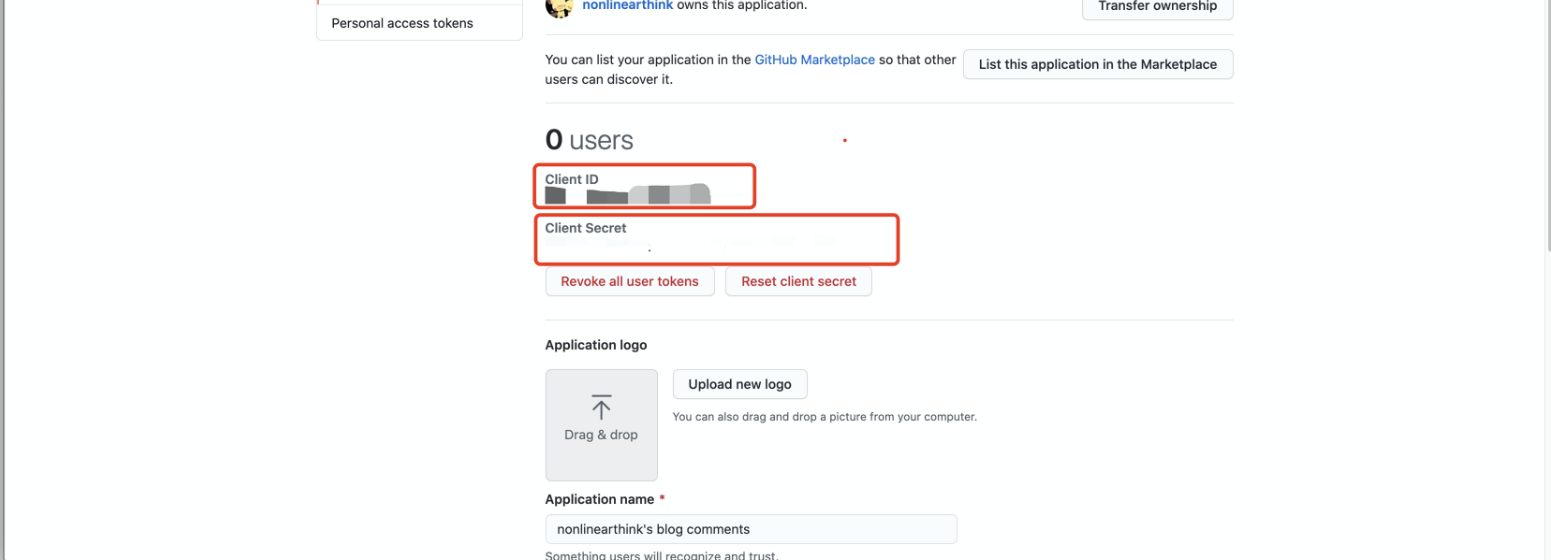
Task: Click the drag and drop picture hint text
Action: [x=824, y=416]
